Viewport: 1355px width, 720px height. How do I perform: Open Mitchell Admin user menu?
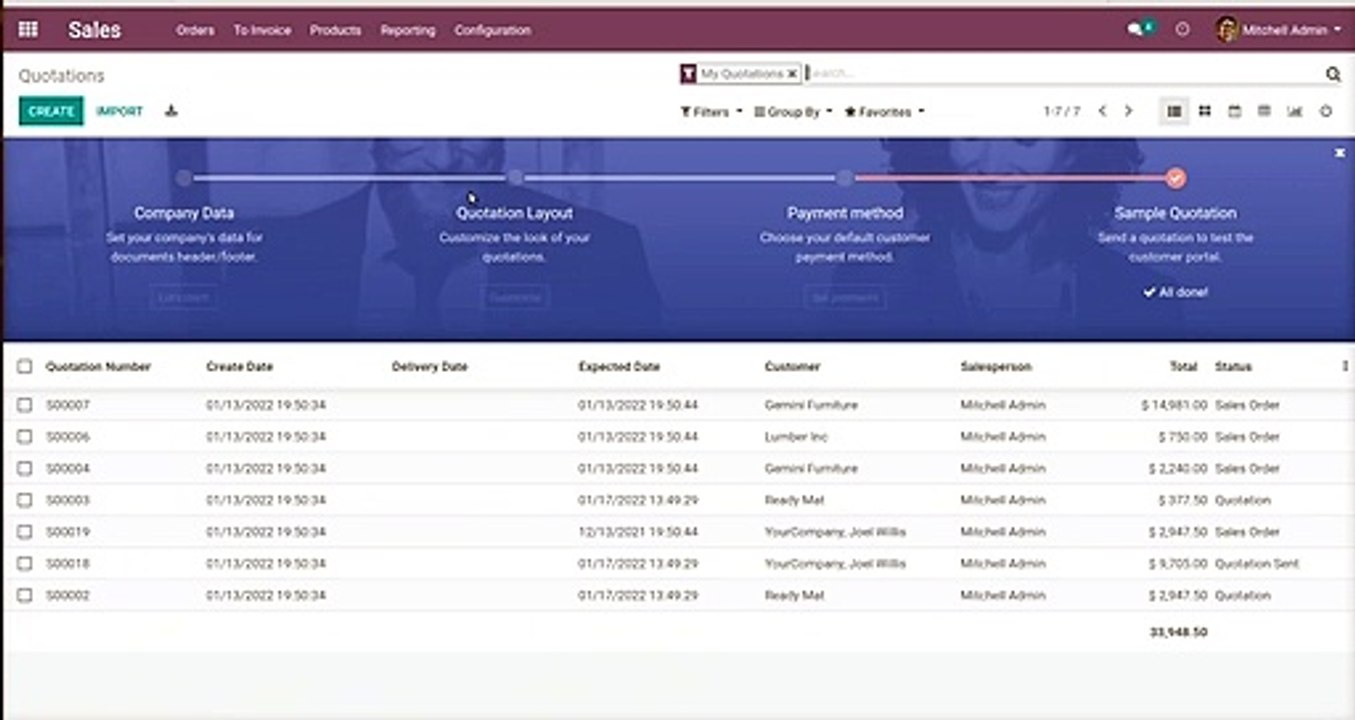(x=1278, y=30)
